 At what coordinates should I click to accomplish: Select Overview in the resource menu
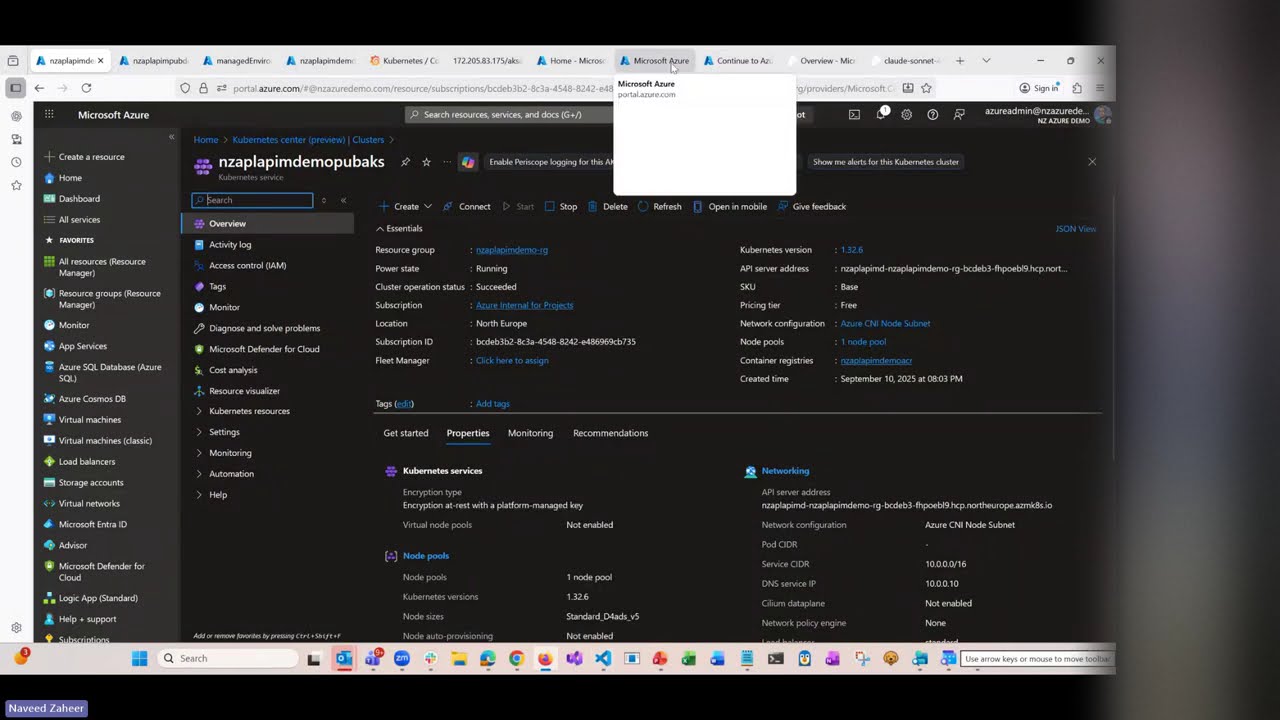click(268, 224)
